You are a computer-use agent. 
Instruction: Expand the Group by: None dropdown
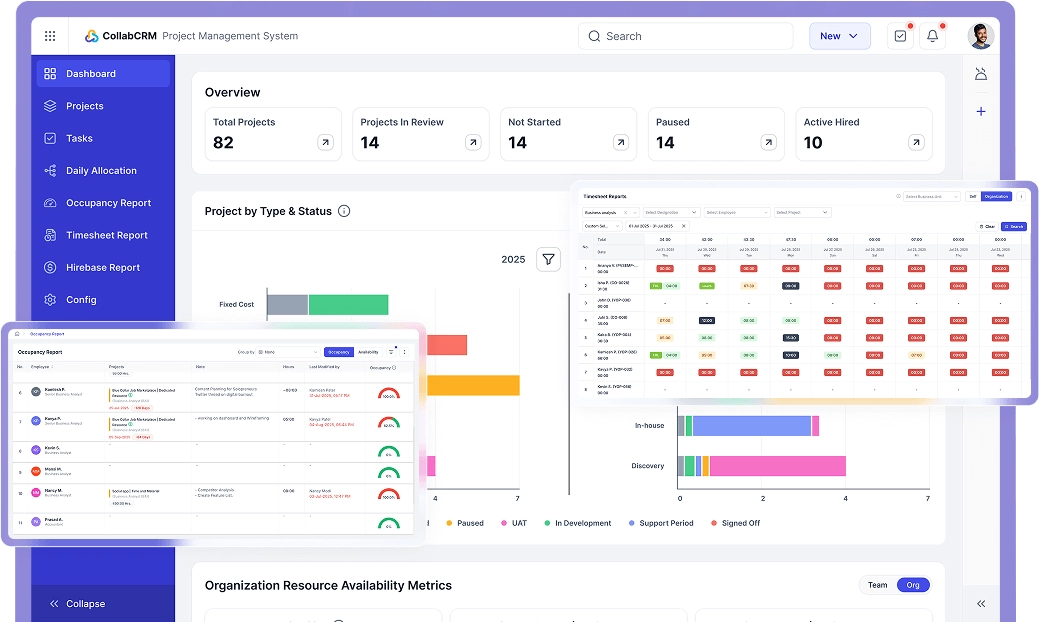[x=287, y=352]
